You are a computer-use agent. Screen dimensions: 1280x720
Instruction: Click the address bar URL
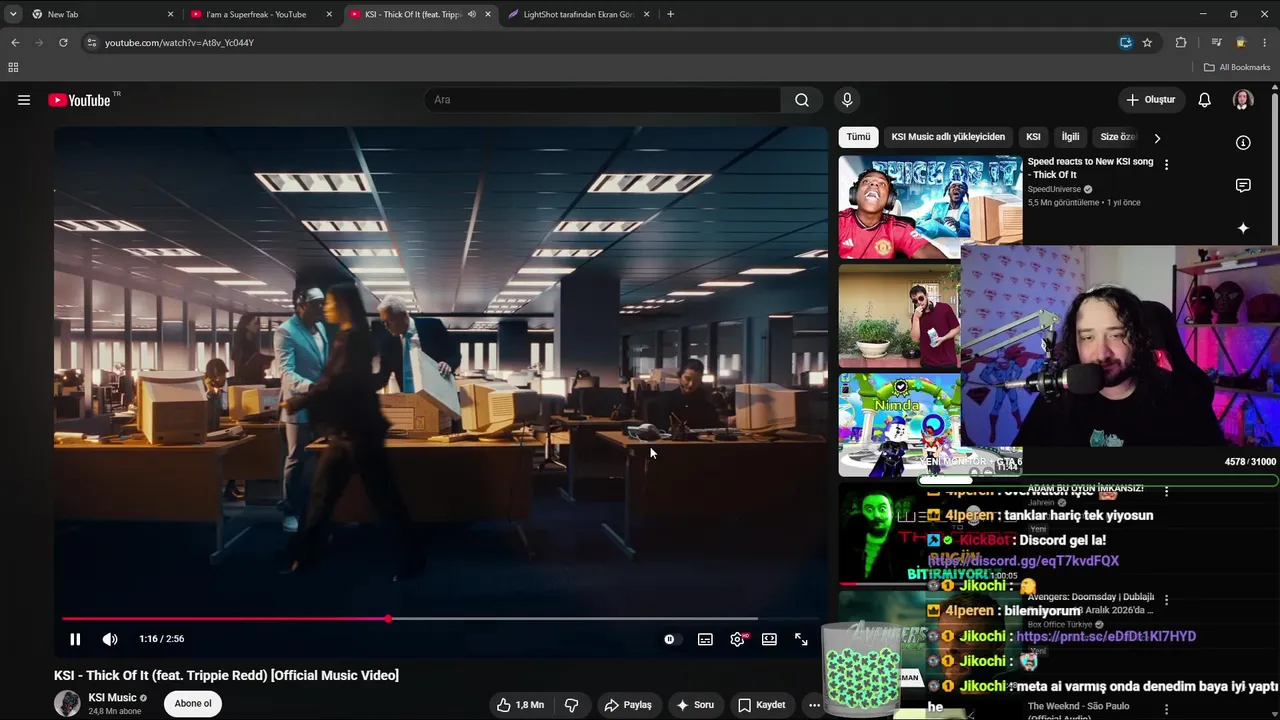(x=180, y=43)
